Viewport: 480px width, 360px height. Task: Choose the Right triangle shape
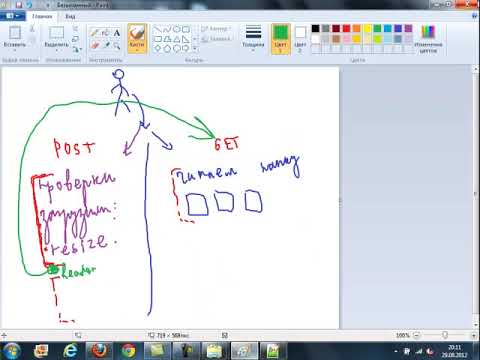[x=186, y=39]
